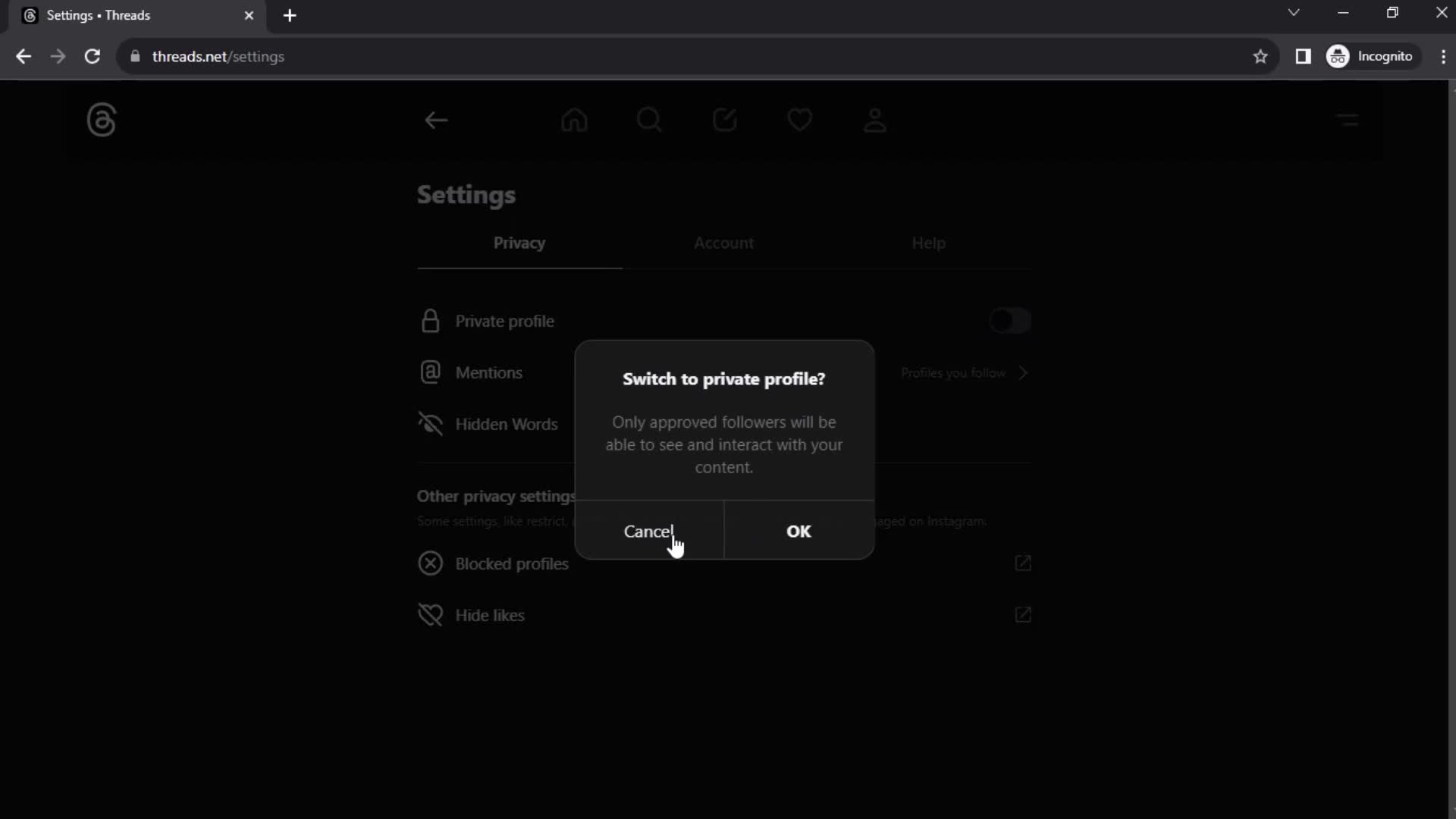Select the Privacy tab in Settings

click(x=519, y=243)
